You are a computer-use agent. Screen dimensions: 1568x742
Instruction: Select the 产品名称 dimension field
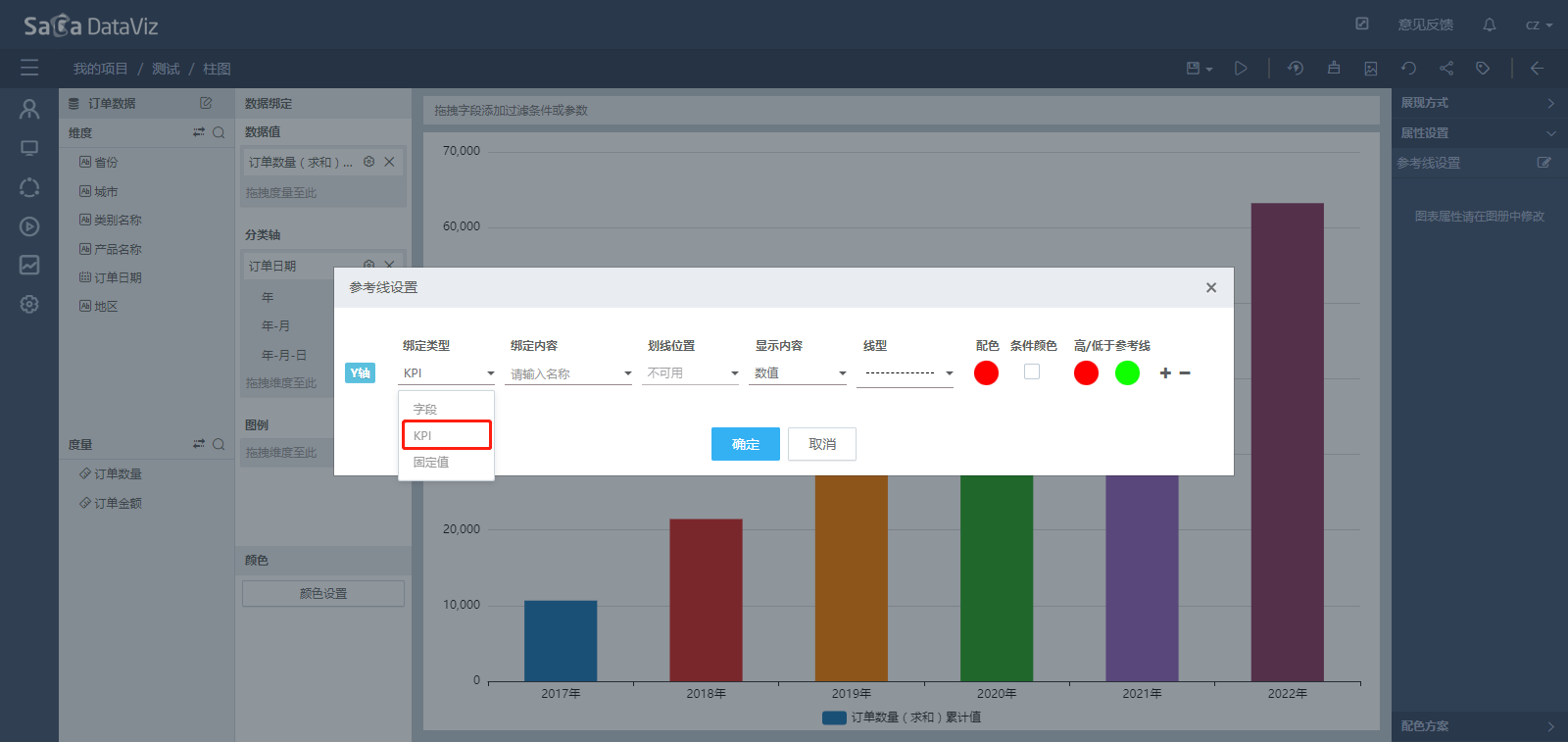point(118,249)
